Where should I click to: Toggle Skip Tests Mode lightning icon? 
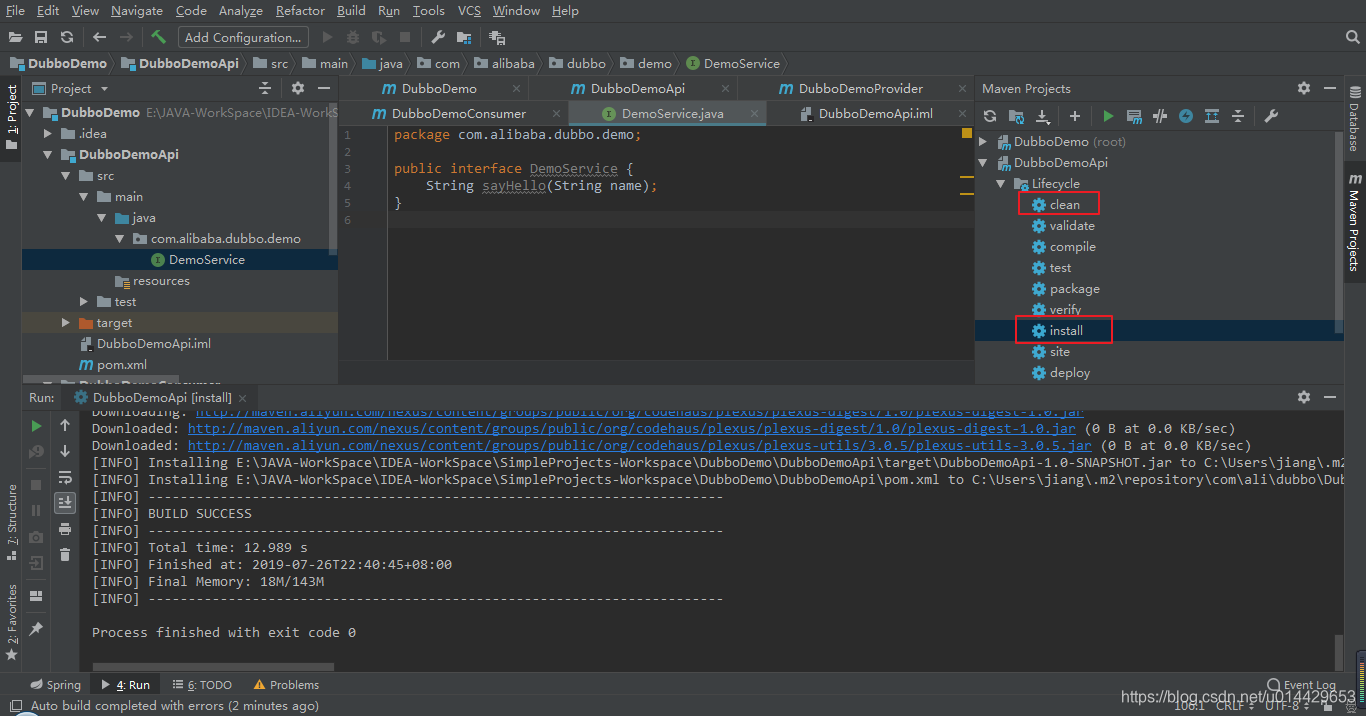[x=1186, y=116]
